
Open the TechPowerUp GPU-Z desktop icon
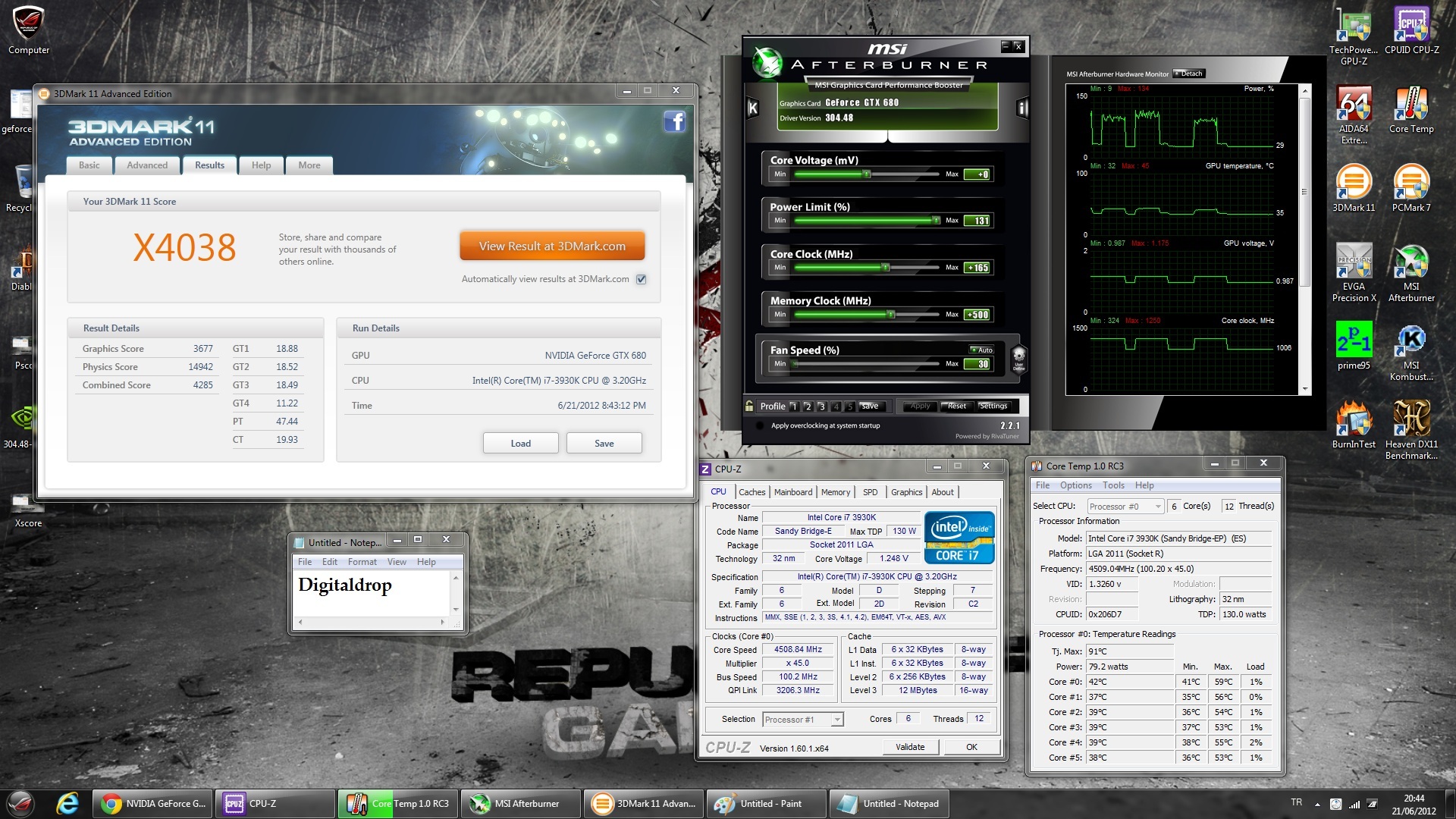point(1354,36)
